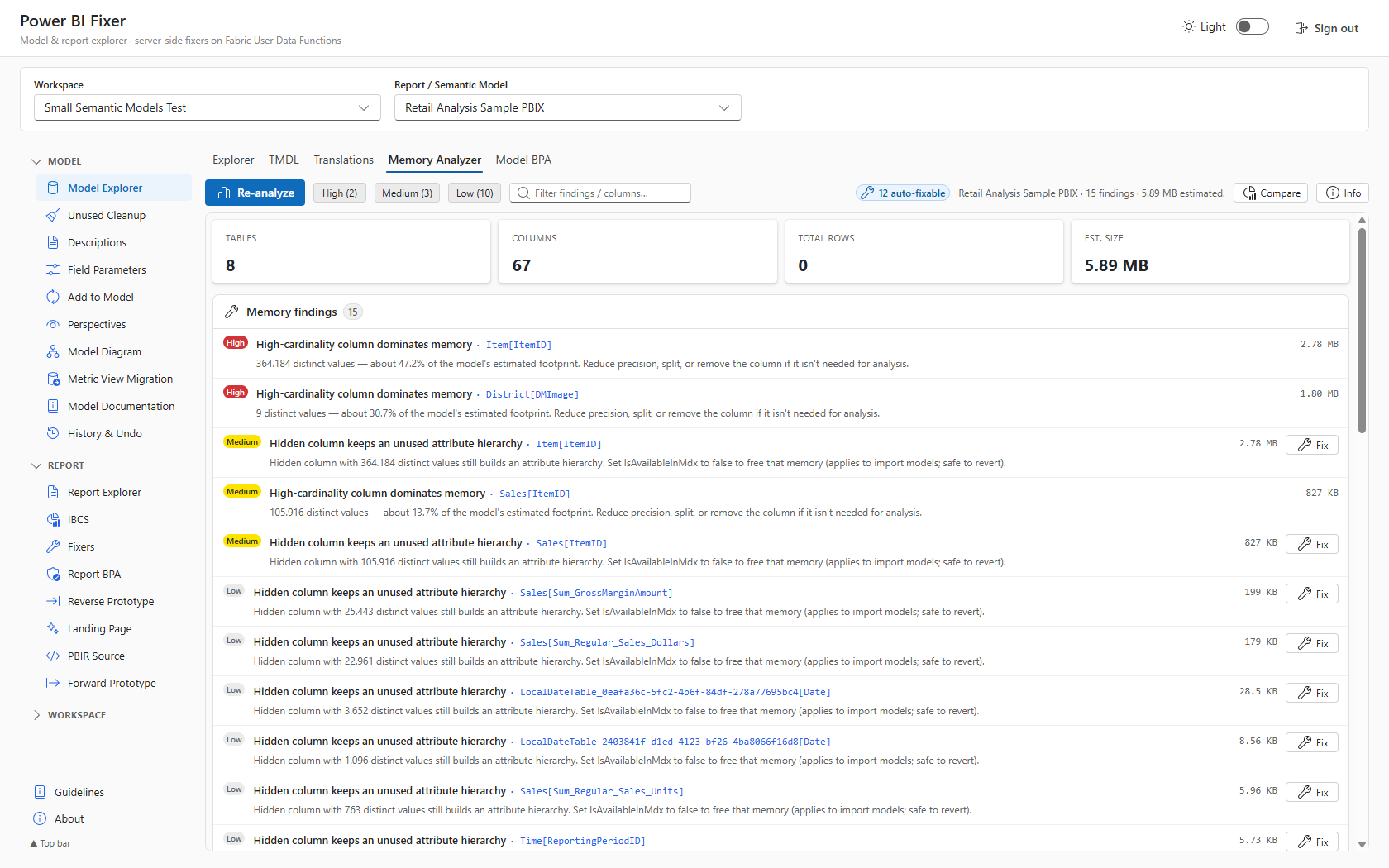Click the Sign out door icon

(x=1301, y=28)
